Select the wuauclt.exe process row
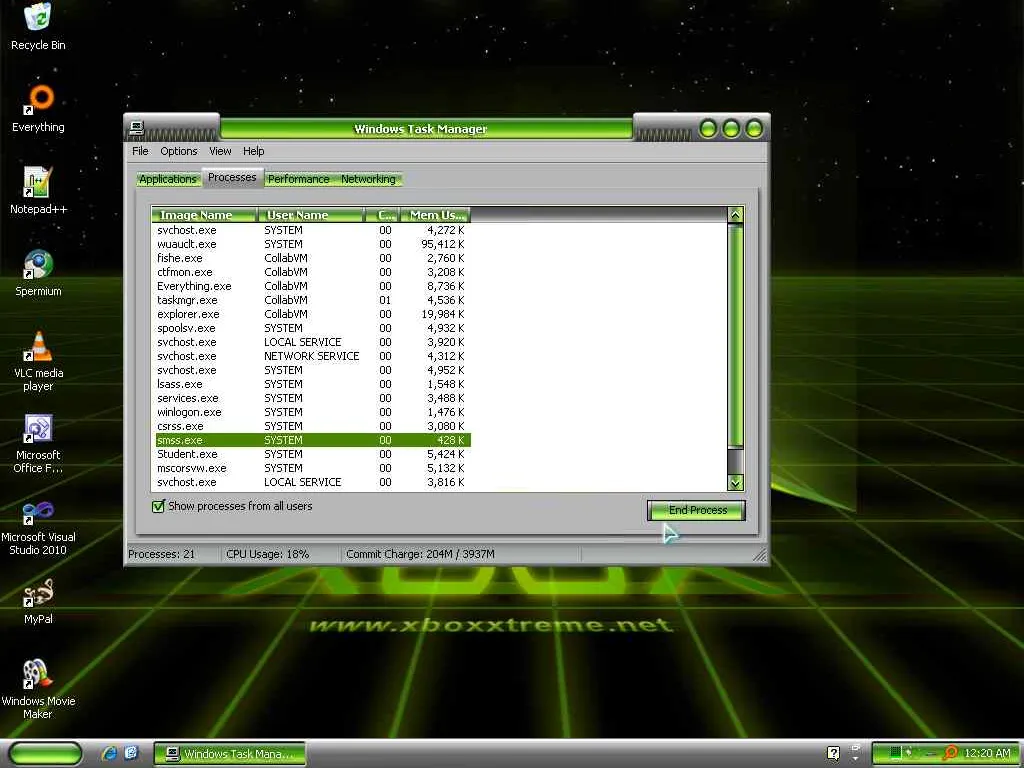This screenshot has width=1024, height=768. [x=311, y=244]
